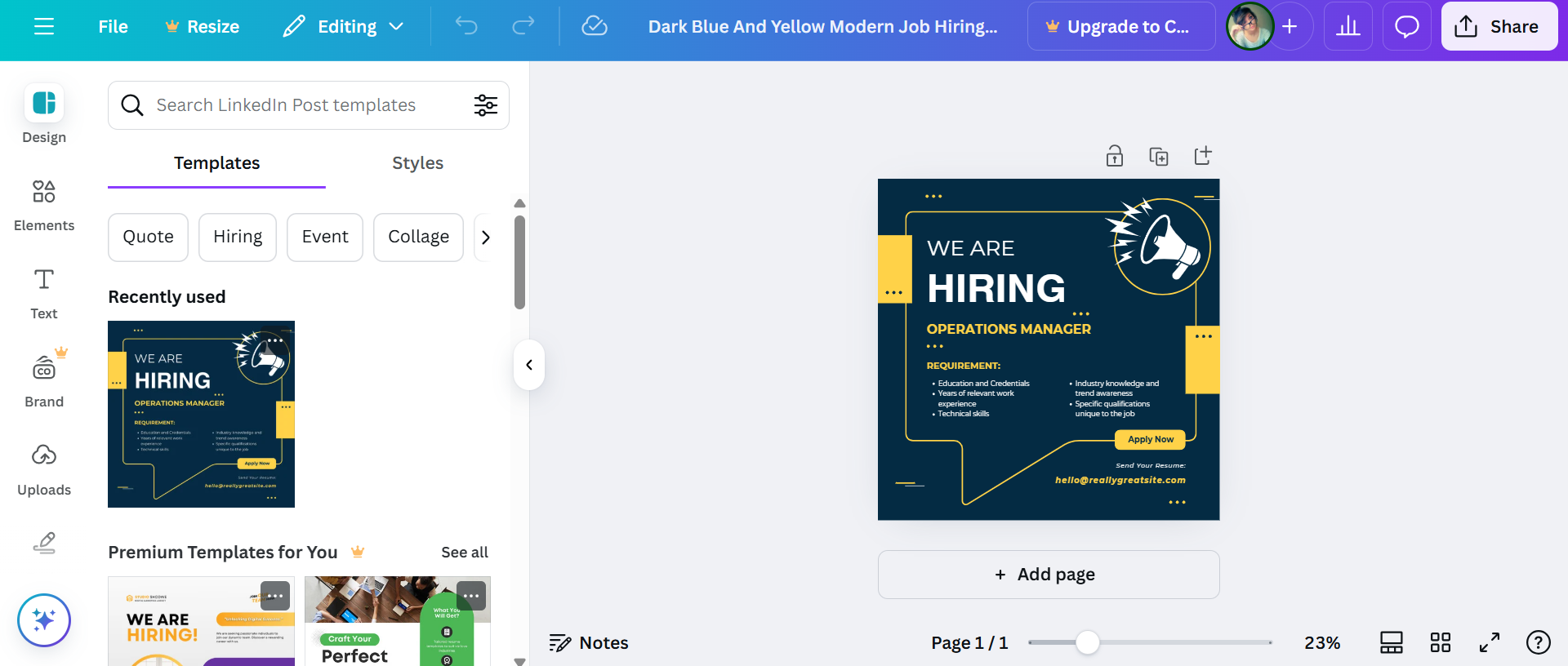
Task: Select the Event category chip
Action: (x=325, y=237)
